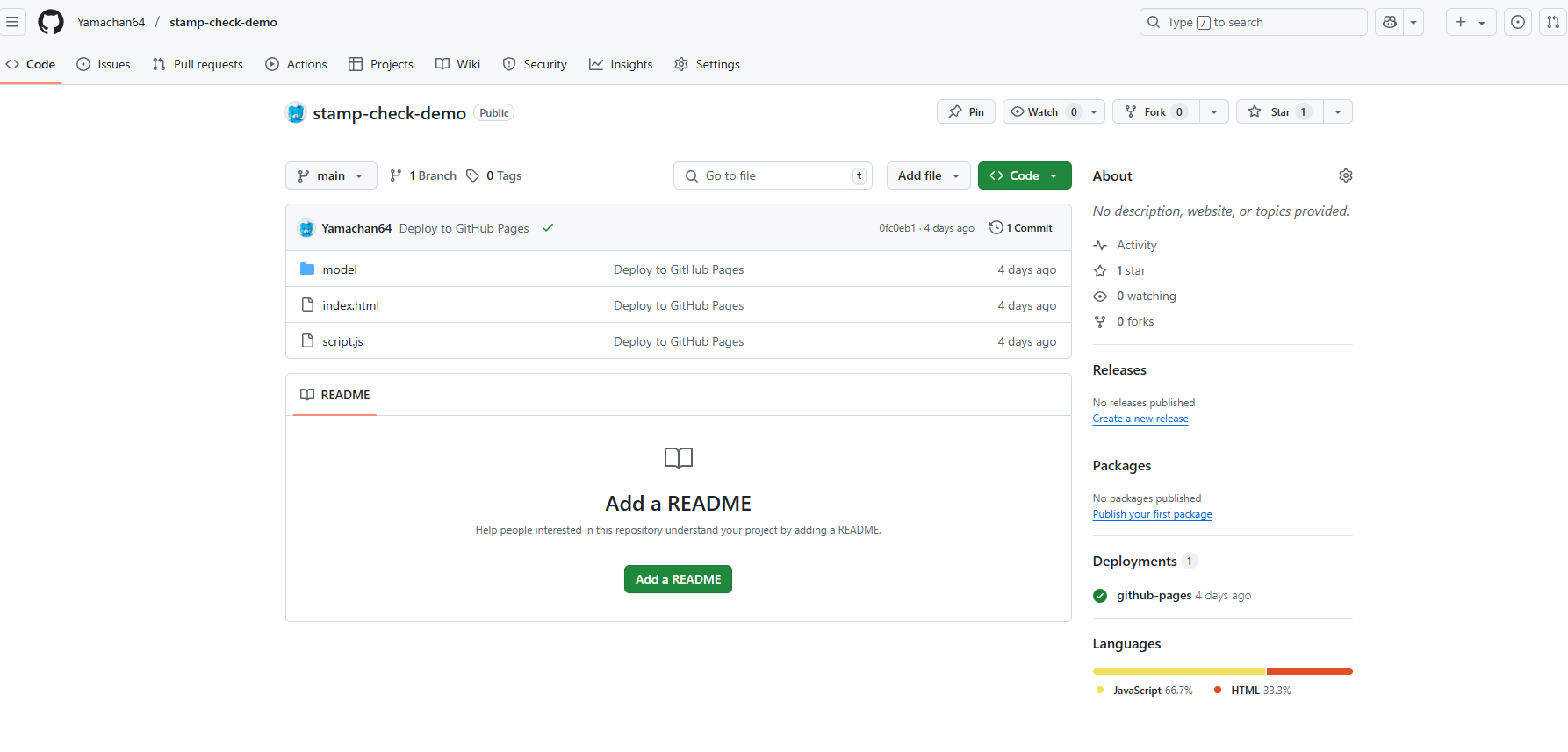Open the pull requests shortcut icon in header

coord(1553,22)
